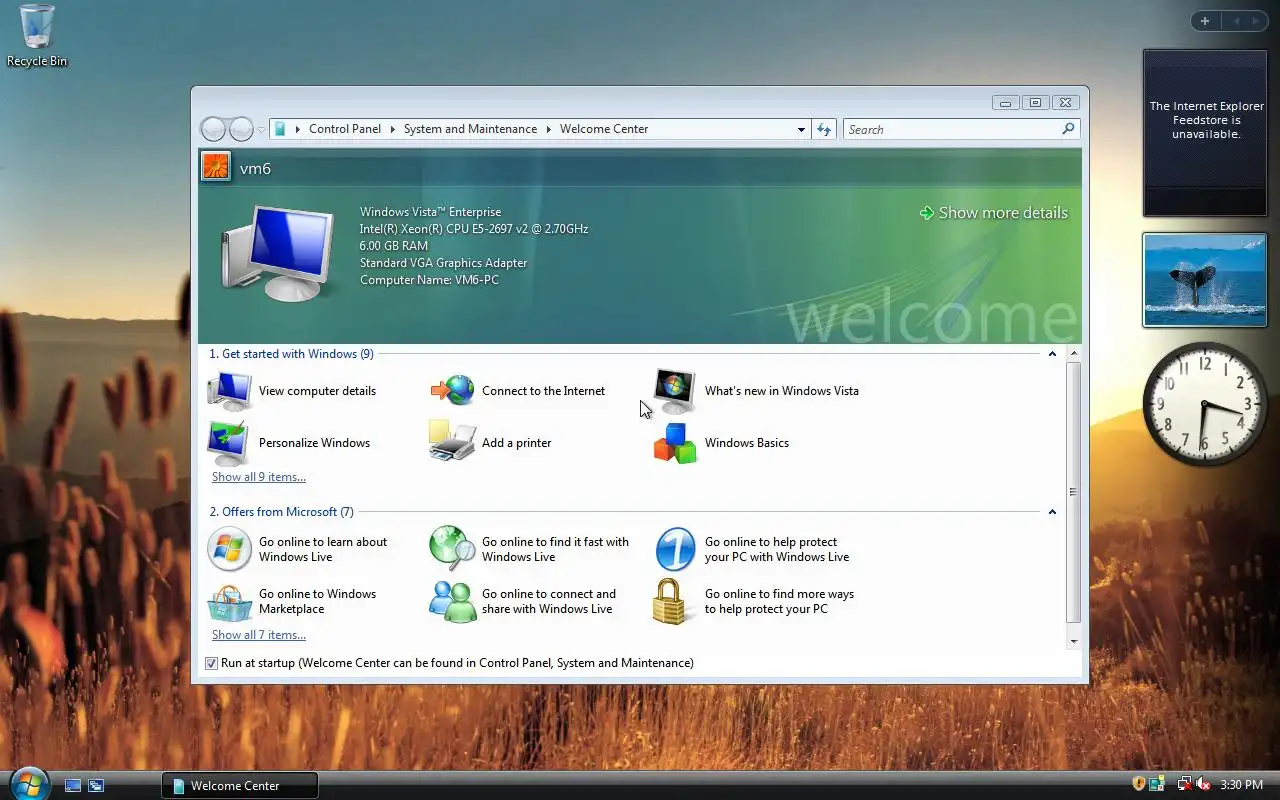Click the Personalize Windows text label
Screen dimensions: 1280x800
(x=314, y=443)
